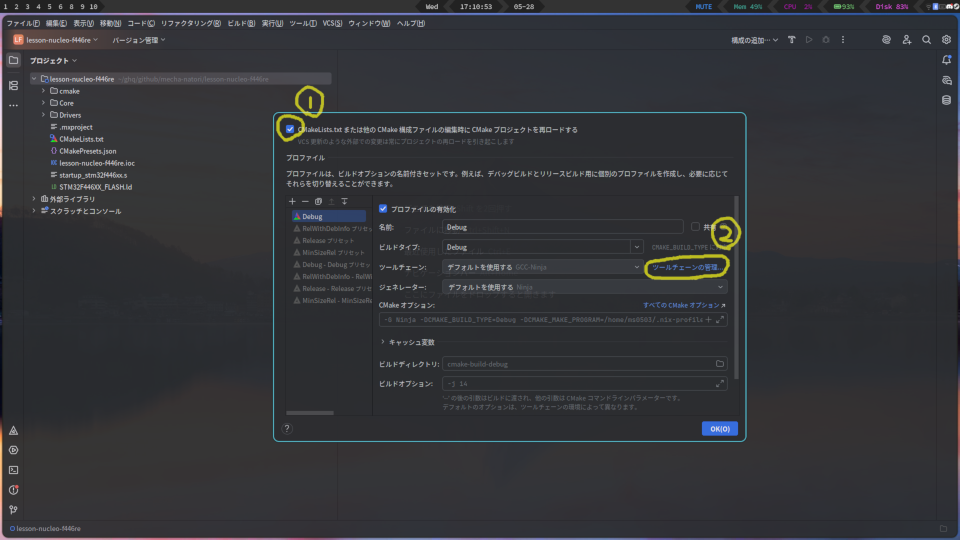960x540 pixels.
Task: Open AI chat tool window icon
Action: 947,80
